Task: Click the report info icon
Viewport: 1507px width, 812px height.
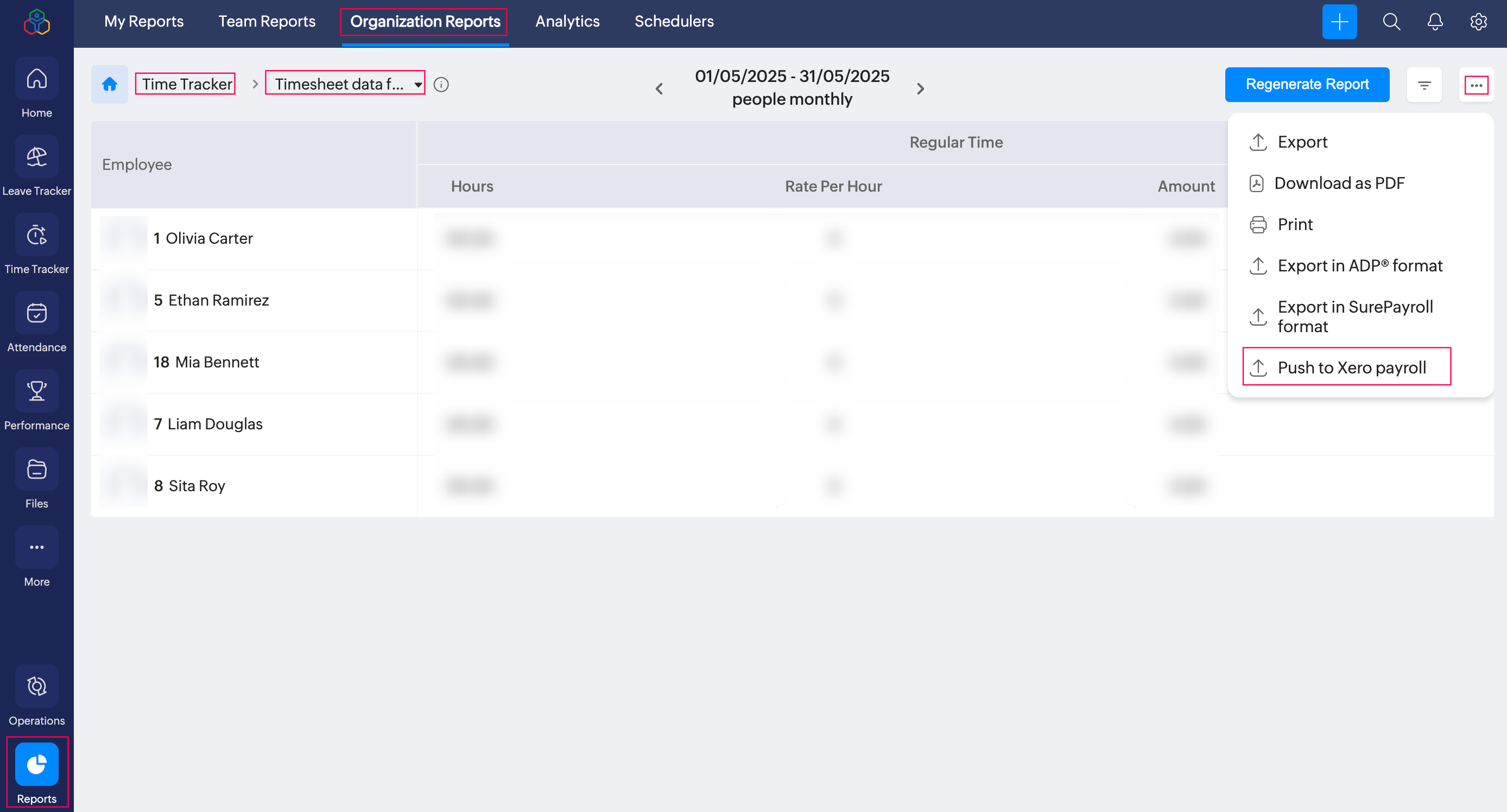Action: (x=441, y=85)
